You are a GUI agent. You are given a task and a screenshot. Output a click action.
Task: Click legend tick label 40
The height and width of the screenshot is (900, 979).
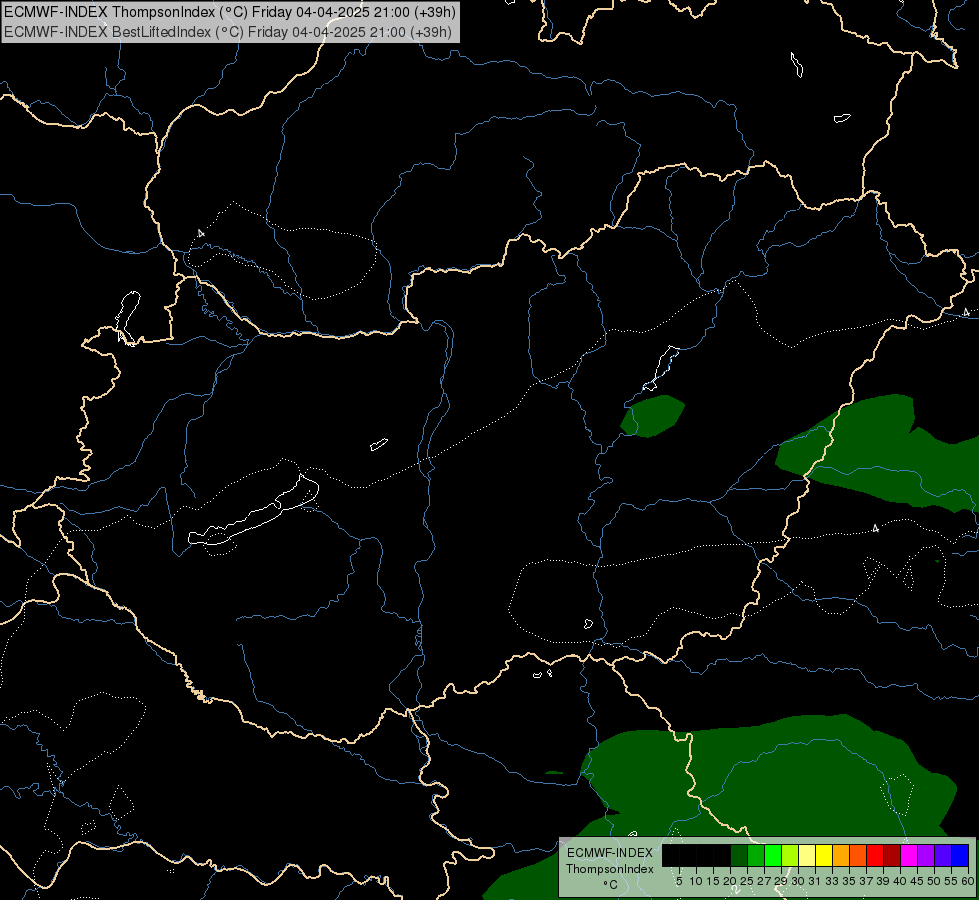tap(900, 881)
